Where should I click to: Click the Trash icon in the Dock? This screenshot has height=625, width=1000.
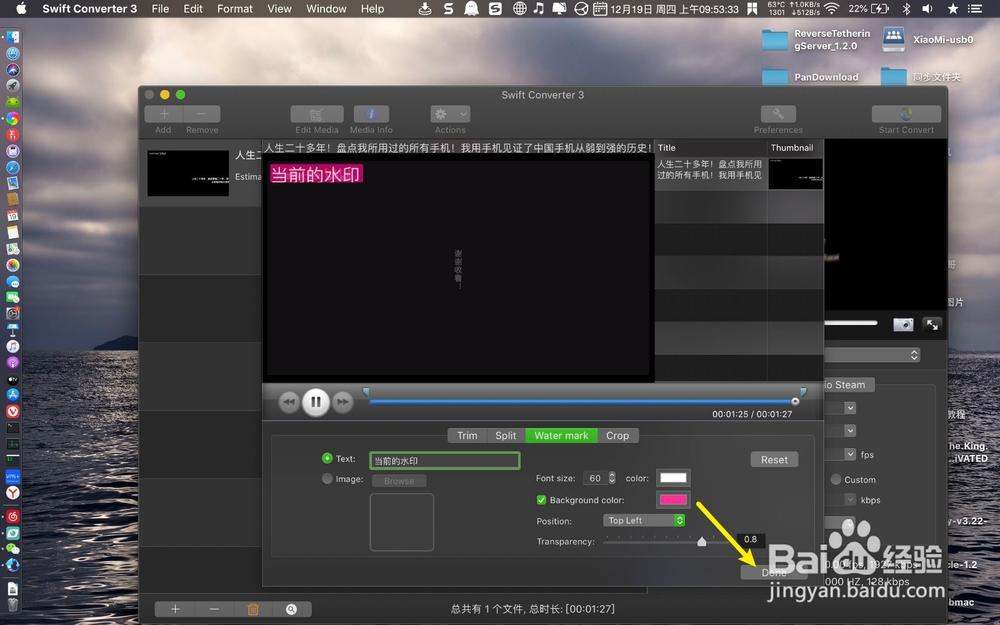click(13, 603)
